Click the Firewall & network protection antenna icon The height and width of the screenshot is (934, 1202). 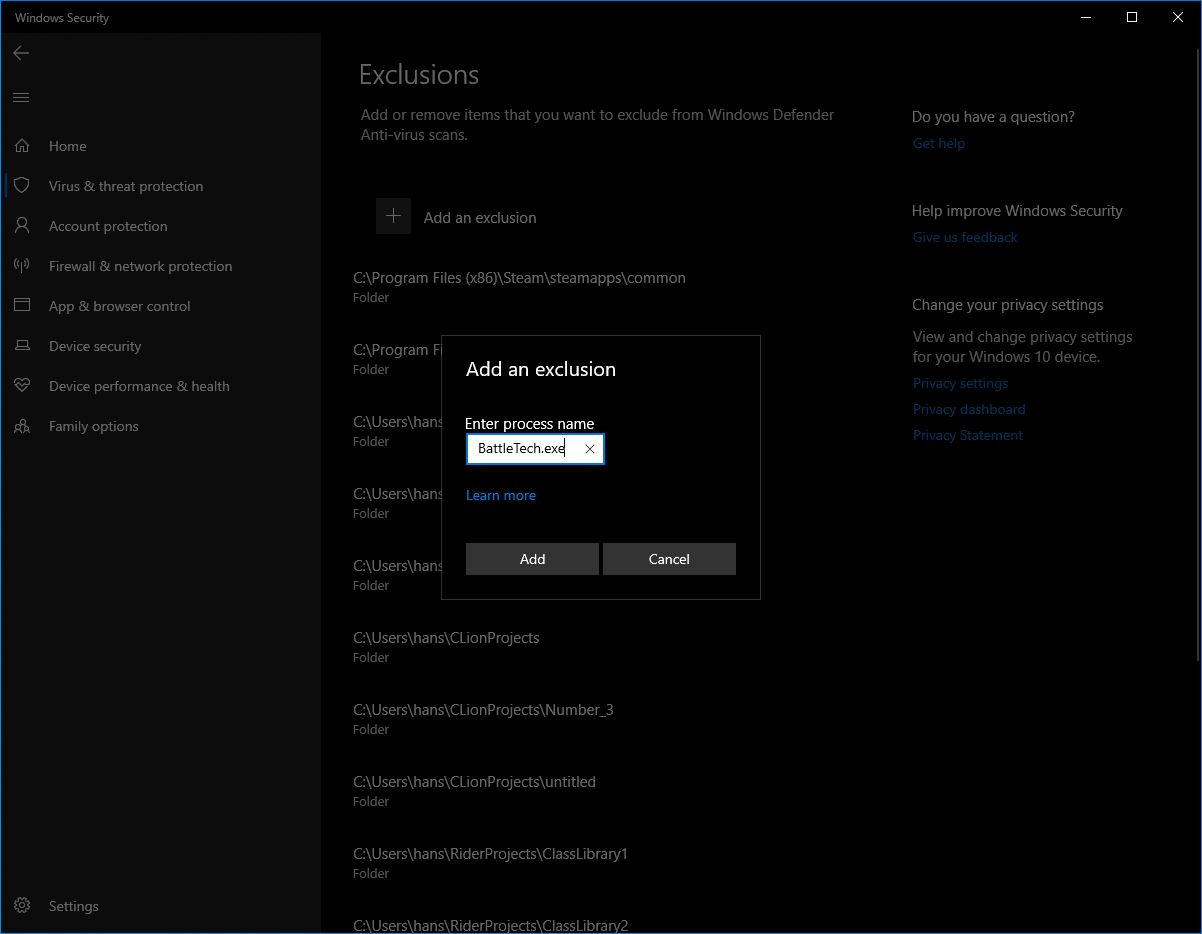click(x=22, y=266)
